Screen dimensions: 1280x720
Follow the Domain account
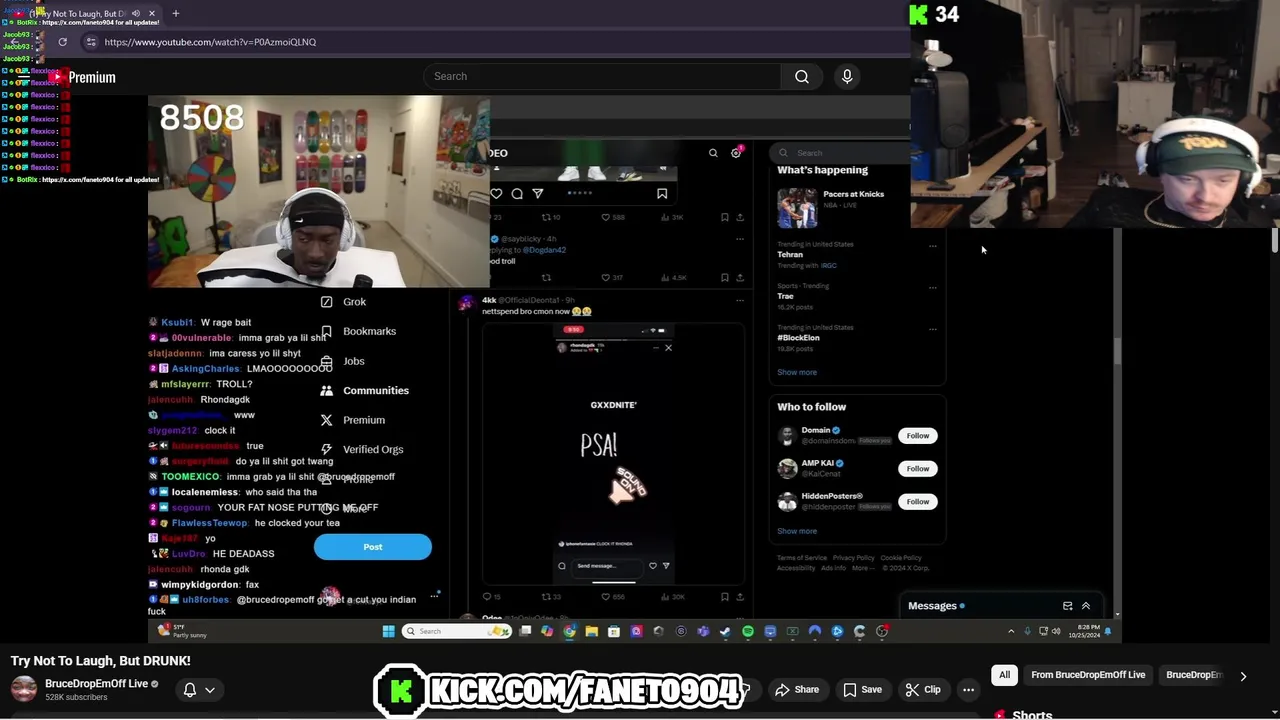[918, 436]
